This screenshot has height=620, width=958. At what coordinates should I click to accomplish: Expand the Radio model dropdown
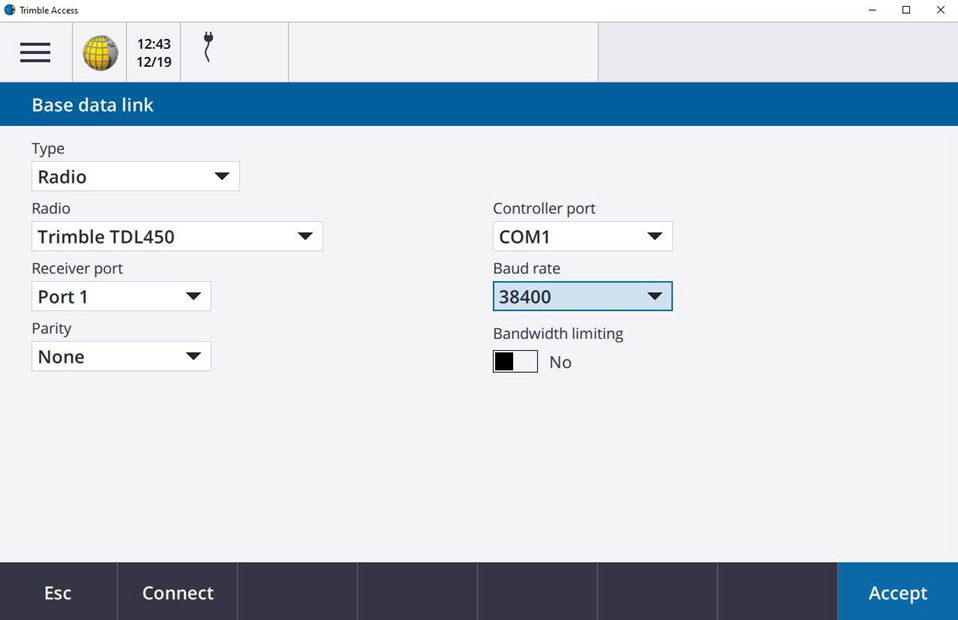pyautogui.click(x=177, y=237)
